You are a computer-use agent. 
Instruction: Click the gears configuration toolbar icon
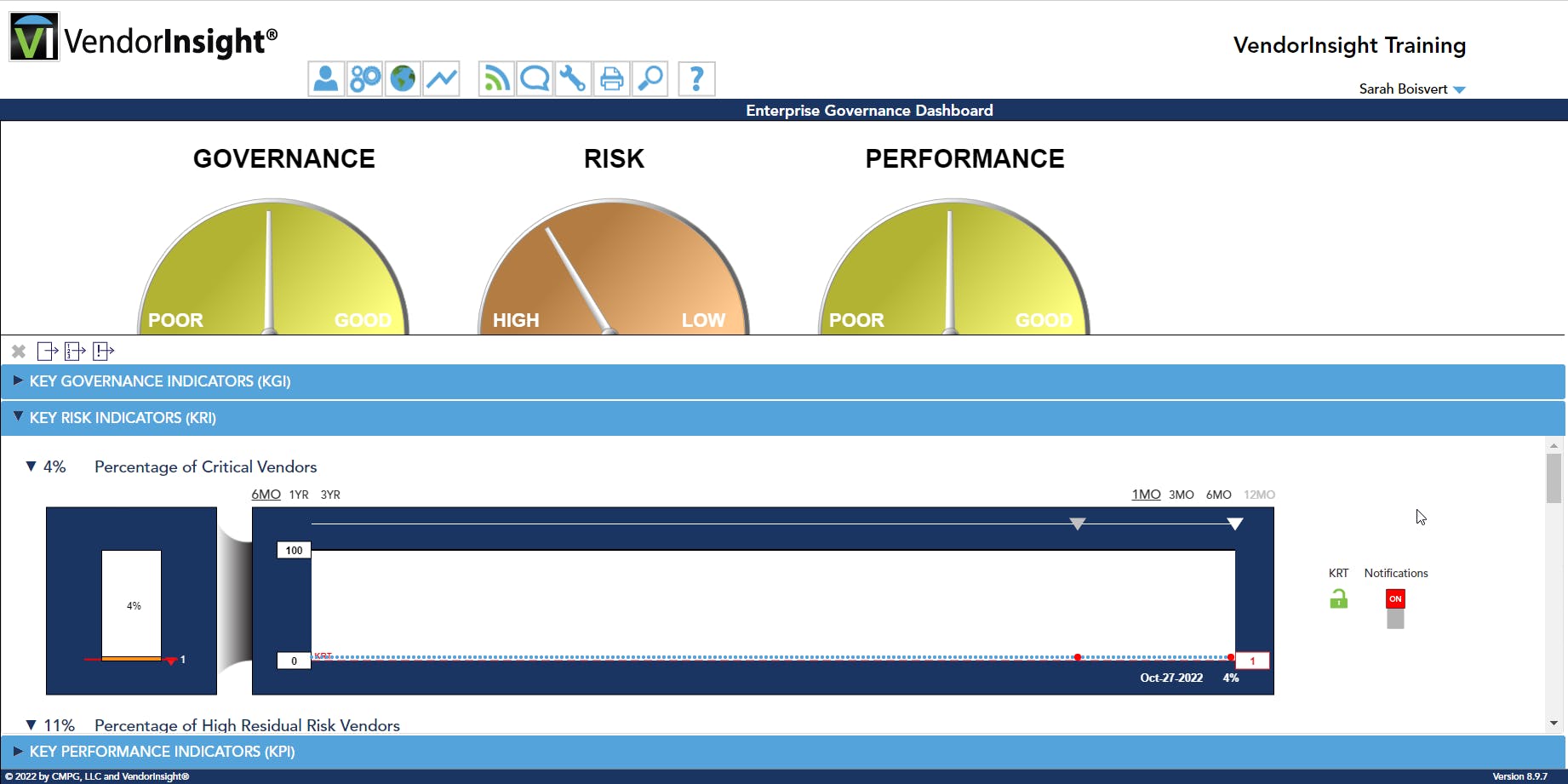[365, 79]
